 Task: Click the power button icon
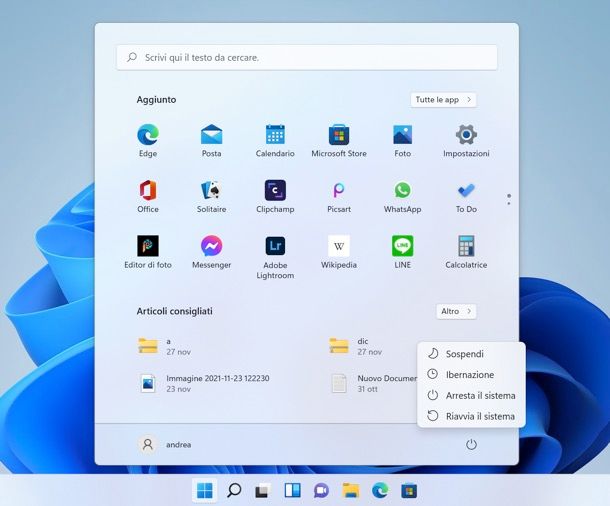coord(471,444)
